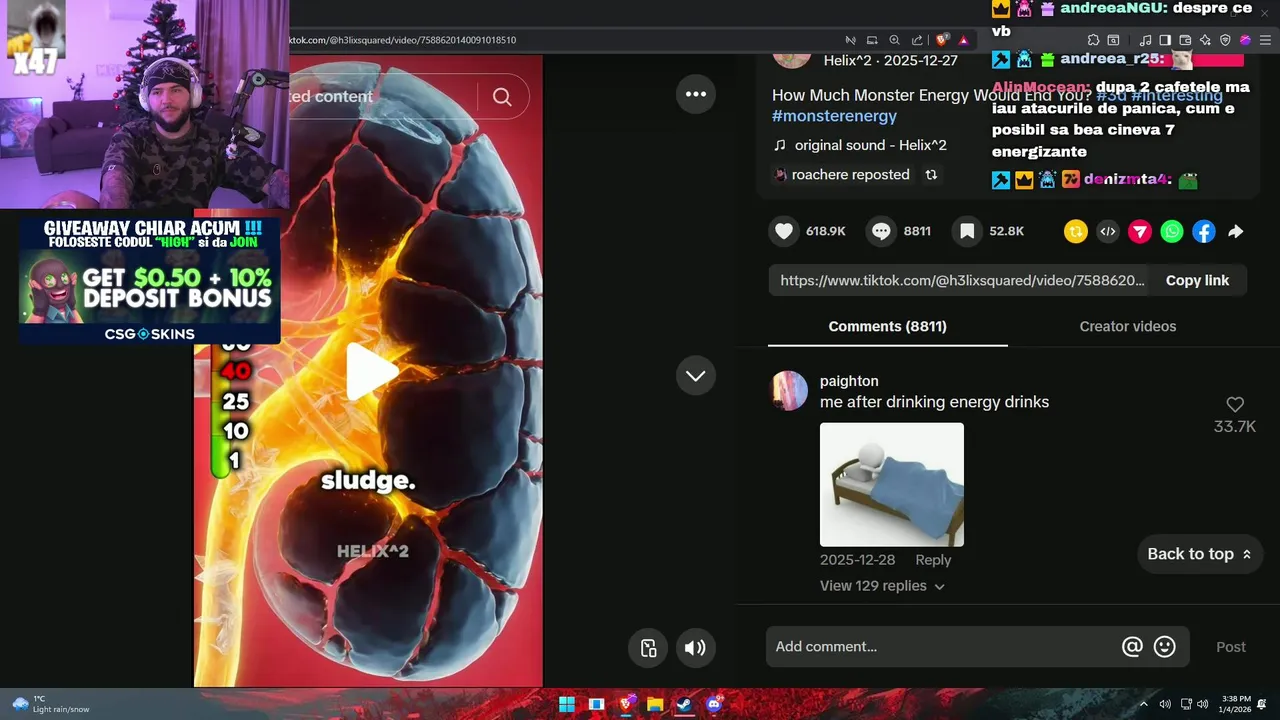
Task: Click the browser address bar URL
Action: [x=403, y=40]
